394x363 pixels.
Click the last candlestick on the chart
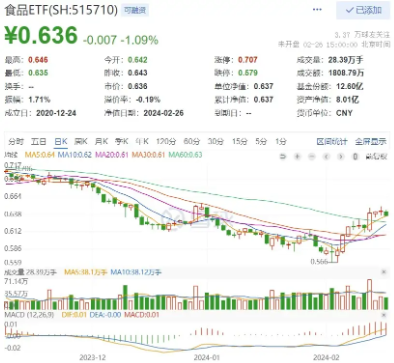click(386, 213)
